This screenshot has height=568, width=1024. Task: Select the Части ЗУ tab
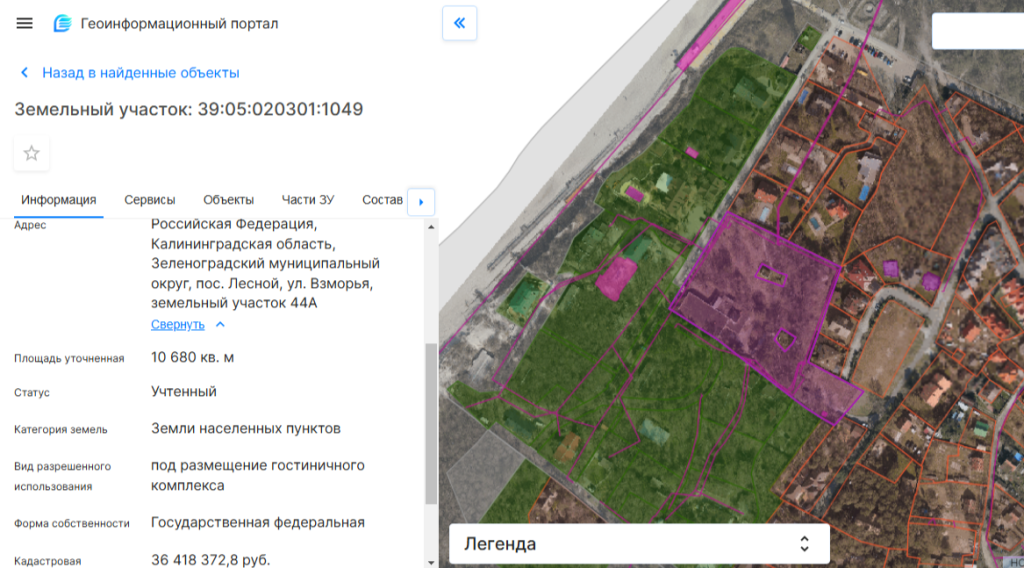pos(307,200)
